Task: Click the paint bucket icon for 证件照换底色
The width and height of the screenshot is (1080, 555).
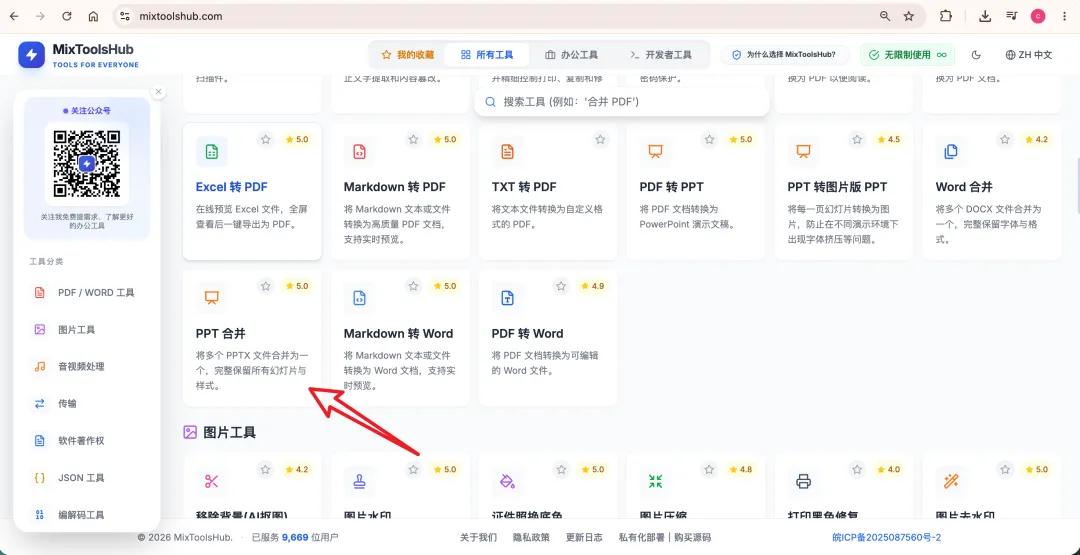Action: click(x=507, y=481)
